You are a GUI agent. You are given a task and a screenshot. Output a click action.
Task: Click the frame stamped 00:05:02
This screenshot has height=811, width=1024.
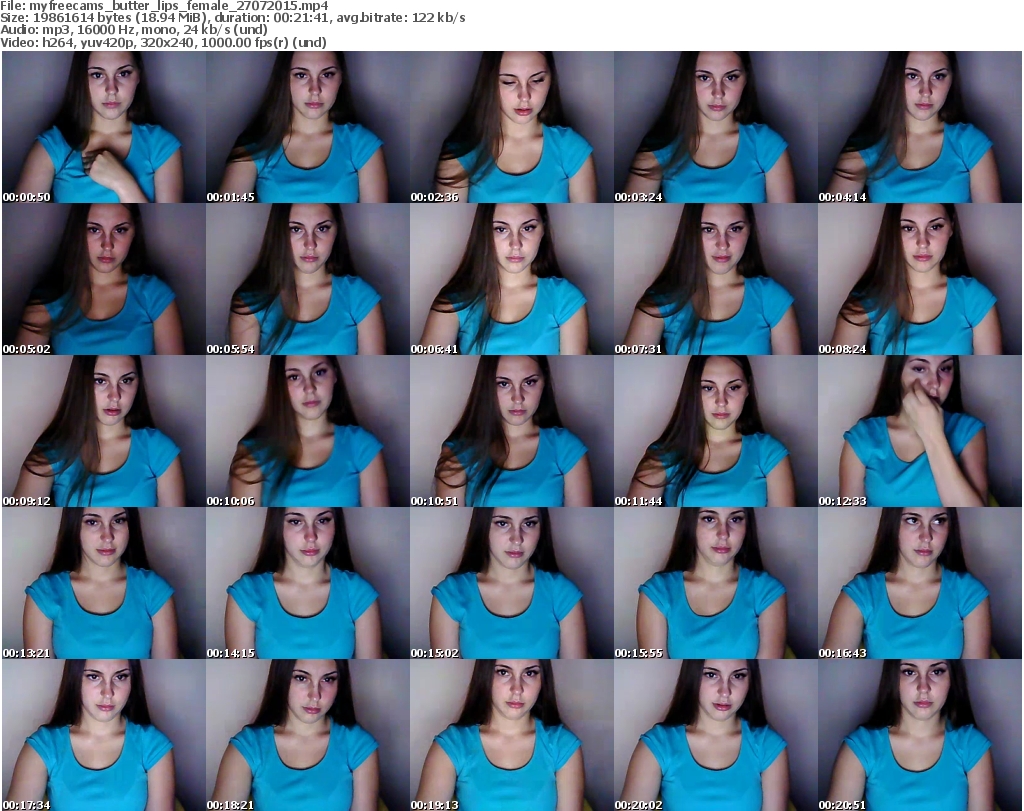pos(104,279)
